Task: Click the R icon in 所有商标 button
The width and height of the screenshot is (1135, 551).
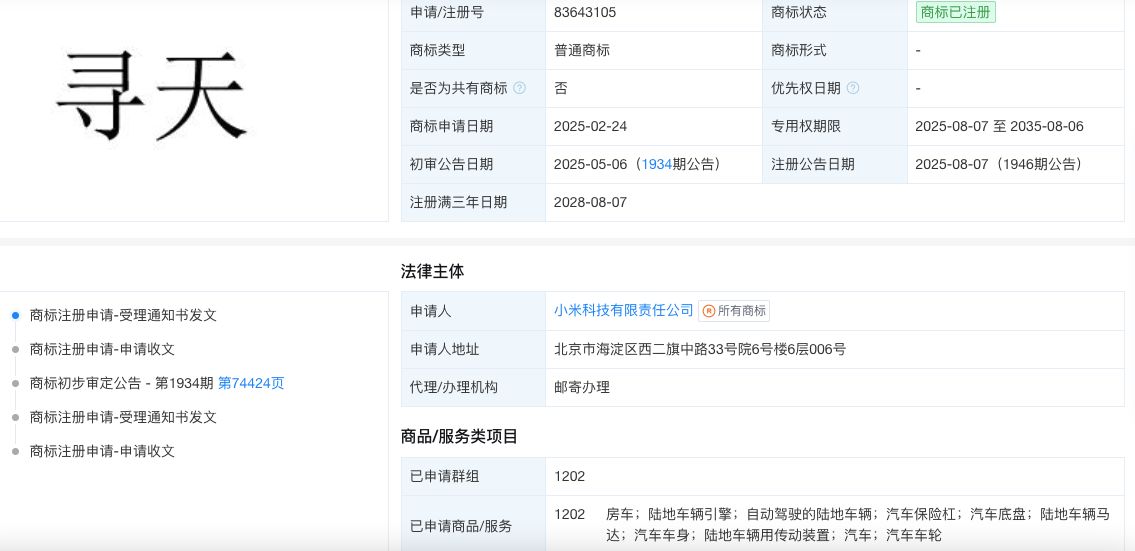Action: [x=709, y=311]
